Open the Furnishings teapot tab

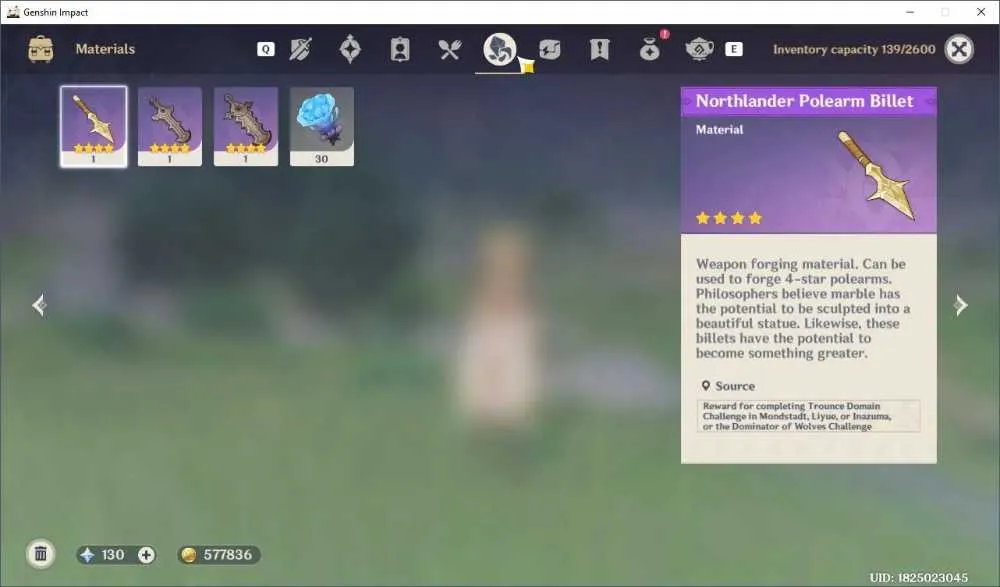tap(699, 49)
